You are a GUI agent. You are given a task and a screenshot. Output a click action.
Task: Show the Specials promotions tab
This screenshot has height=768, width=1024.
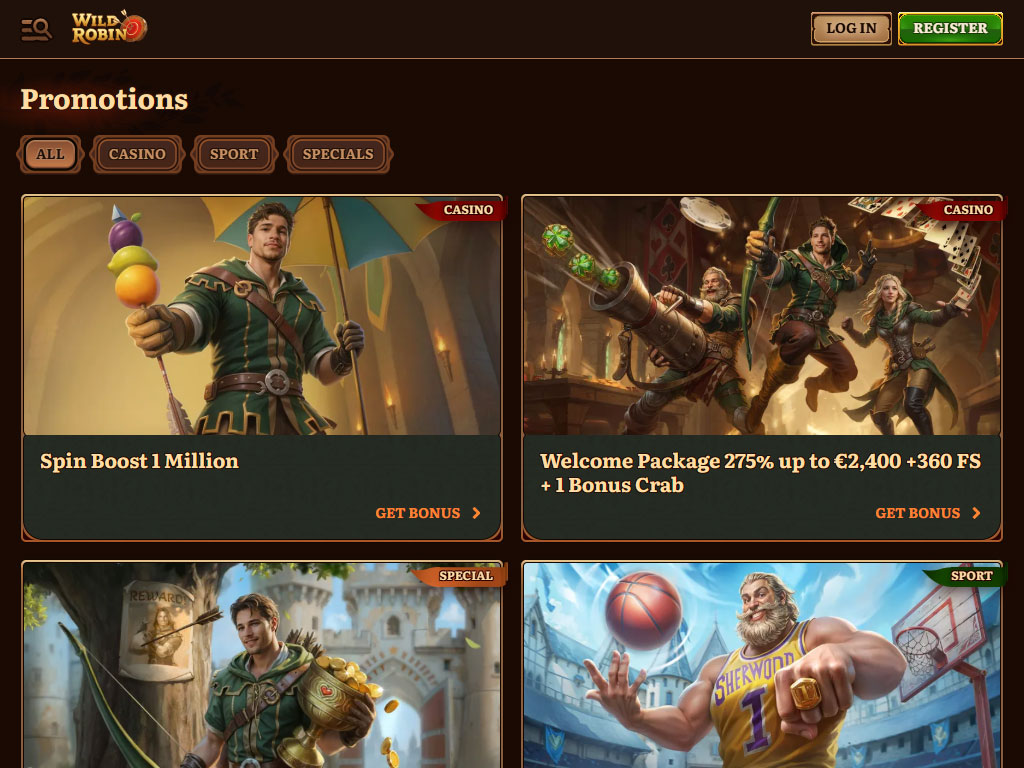tap(338, 154)
